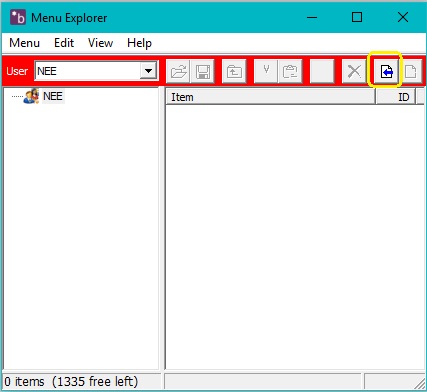Click the import page icon with blue arrow
This screenshot has height=392, width=427.
(x=386, y=71)
